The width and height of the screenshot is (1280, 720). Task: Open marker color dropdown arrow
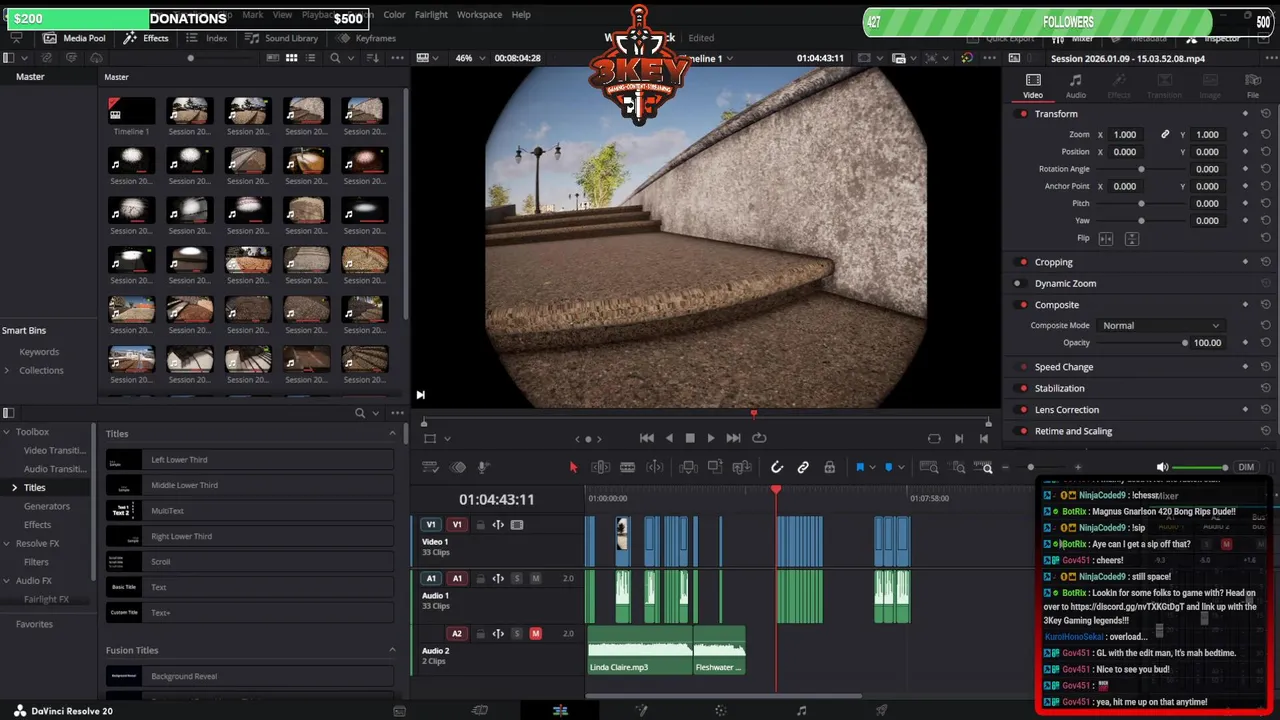(x=901, y=467)
